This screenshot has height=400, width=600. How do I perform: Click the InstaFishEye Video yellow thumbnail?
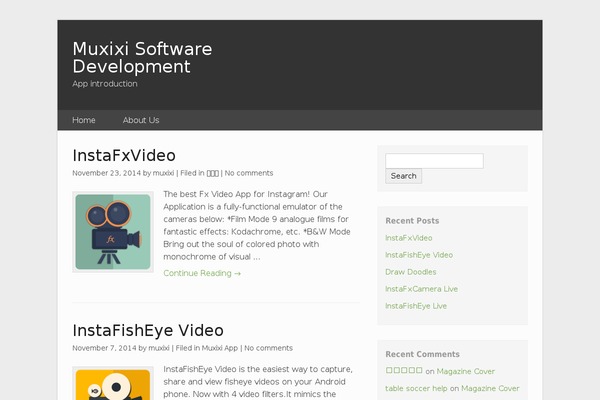coord(113,383)
